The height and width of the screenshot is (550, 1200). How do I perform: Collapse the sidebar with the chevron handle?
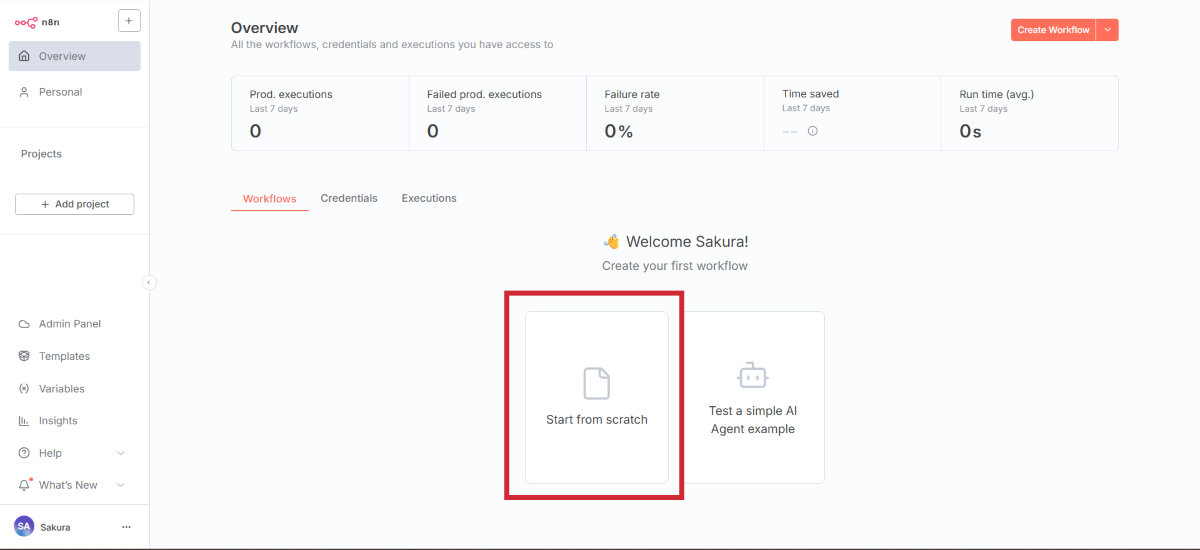149,283
